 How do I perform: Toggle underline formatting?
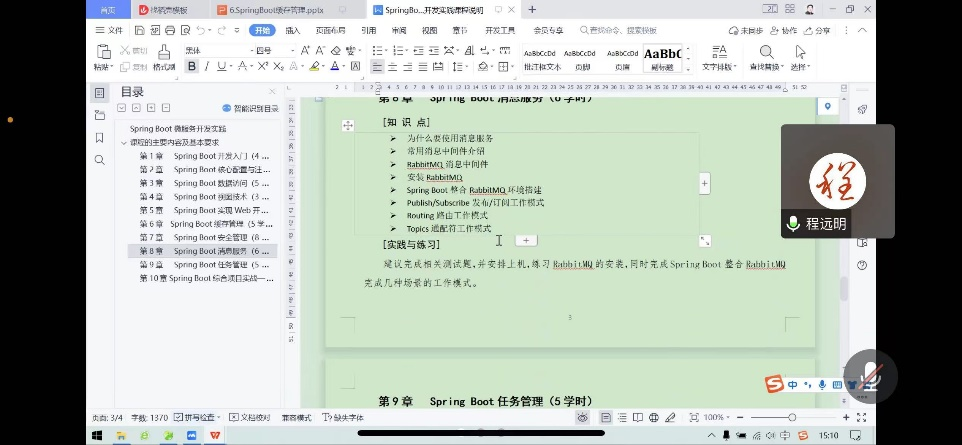[x=221, y=67]
